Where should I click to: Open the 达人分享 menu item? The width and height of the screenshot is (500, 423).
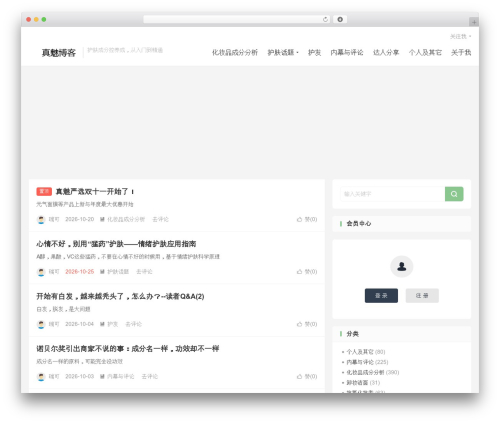click(x=386, y=52)
